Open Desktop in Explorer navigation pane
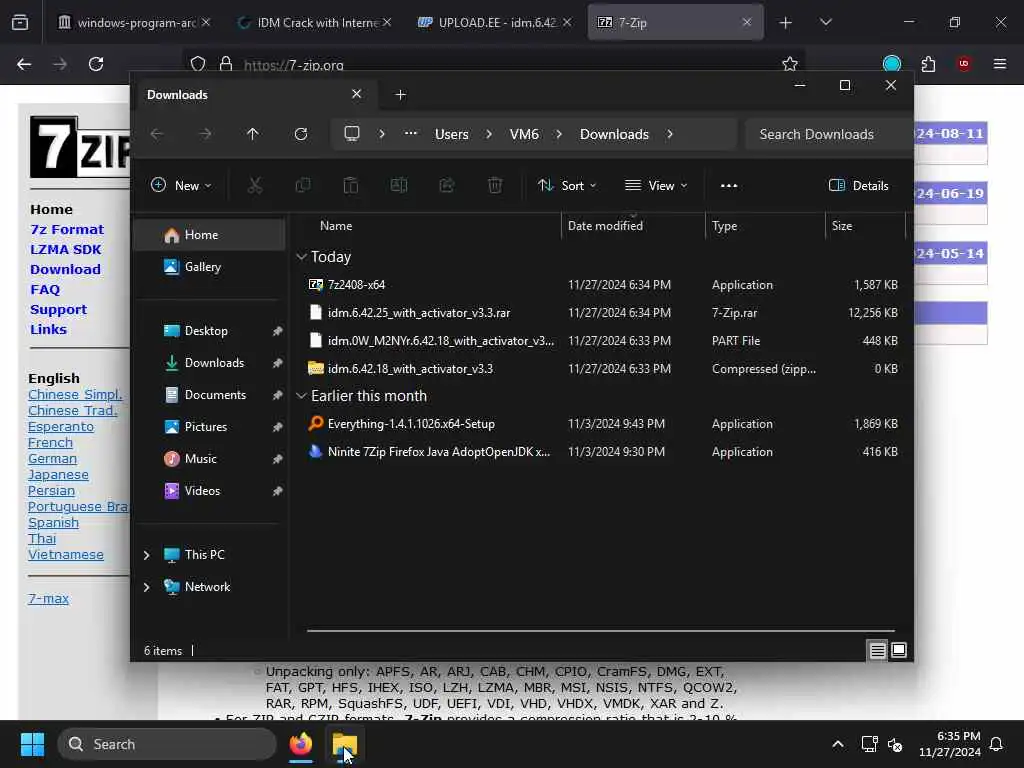This screenshot has height=768, width=1024. 209,331
